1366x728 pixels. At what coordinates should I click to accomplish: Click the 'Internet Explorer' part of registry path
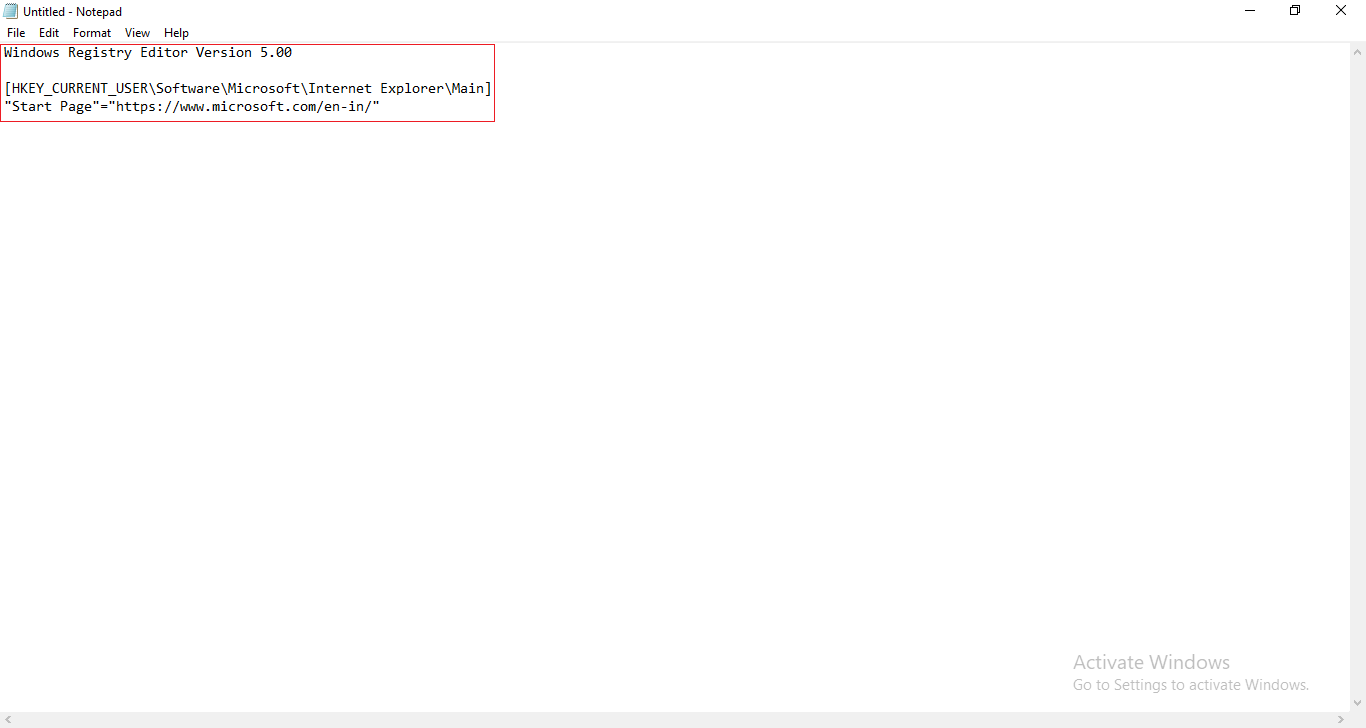pos(374,89)
